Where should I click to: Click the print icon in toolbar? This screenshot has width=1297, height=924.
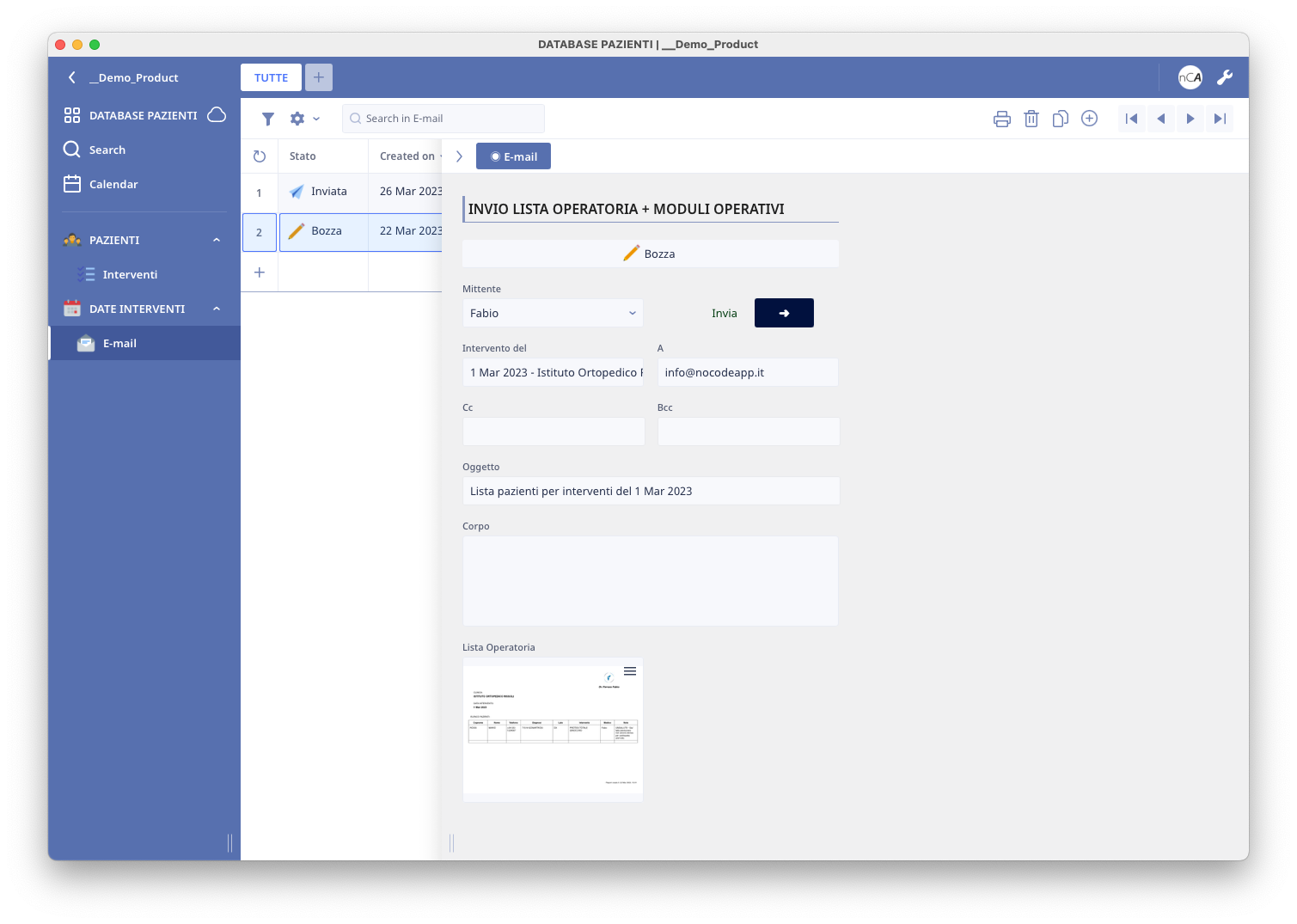pos(1002,119)
